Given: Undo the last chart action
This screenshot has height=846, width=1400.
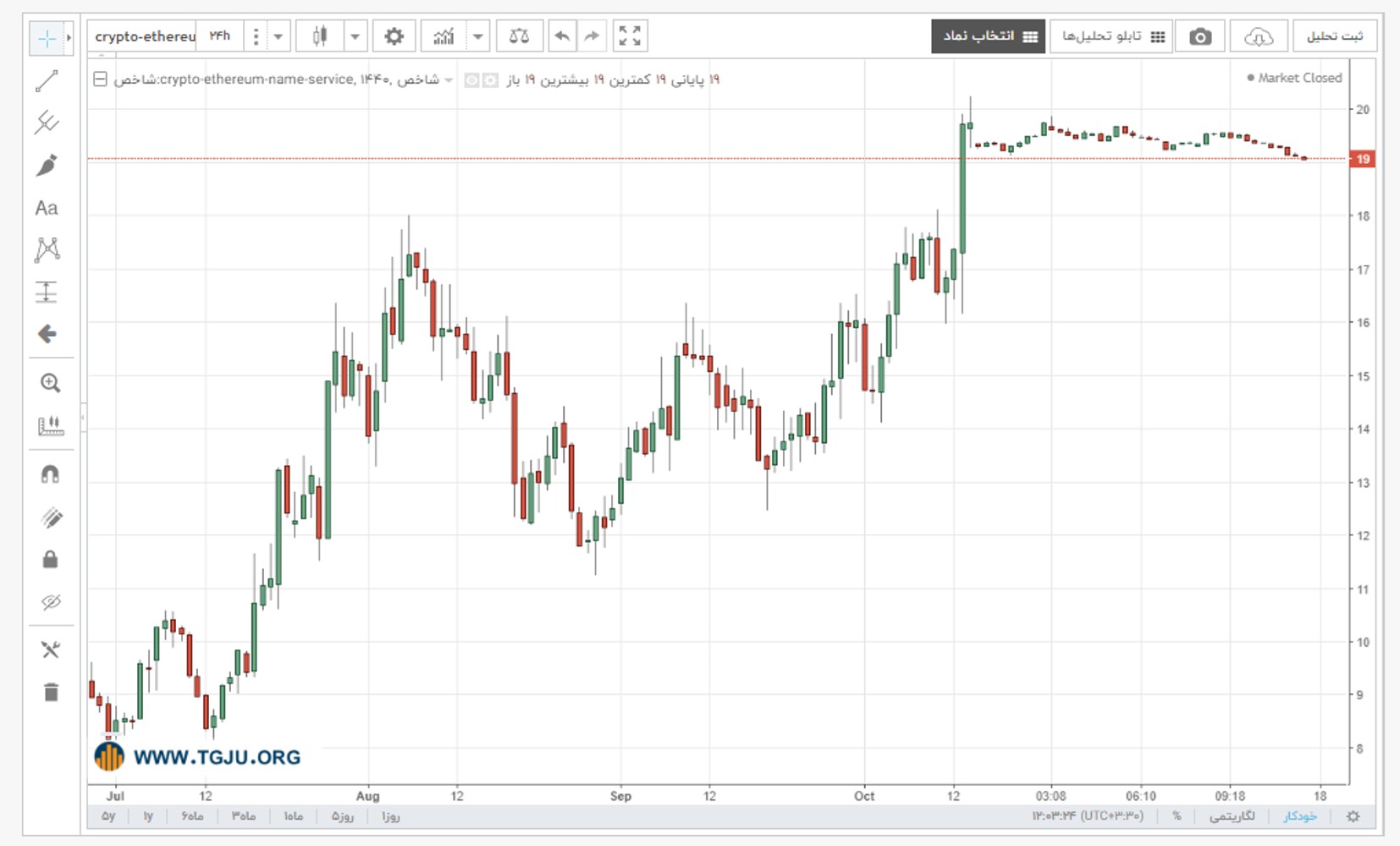Looking at the screenshot, I should 562,36.
